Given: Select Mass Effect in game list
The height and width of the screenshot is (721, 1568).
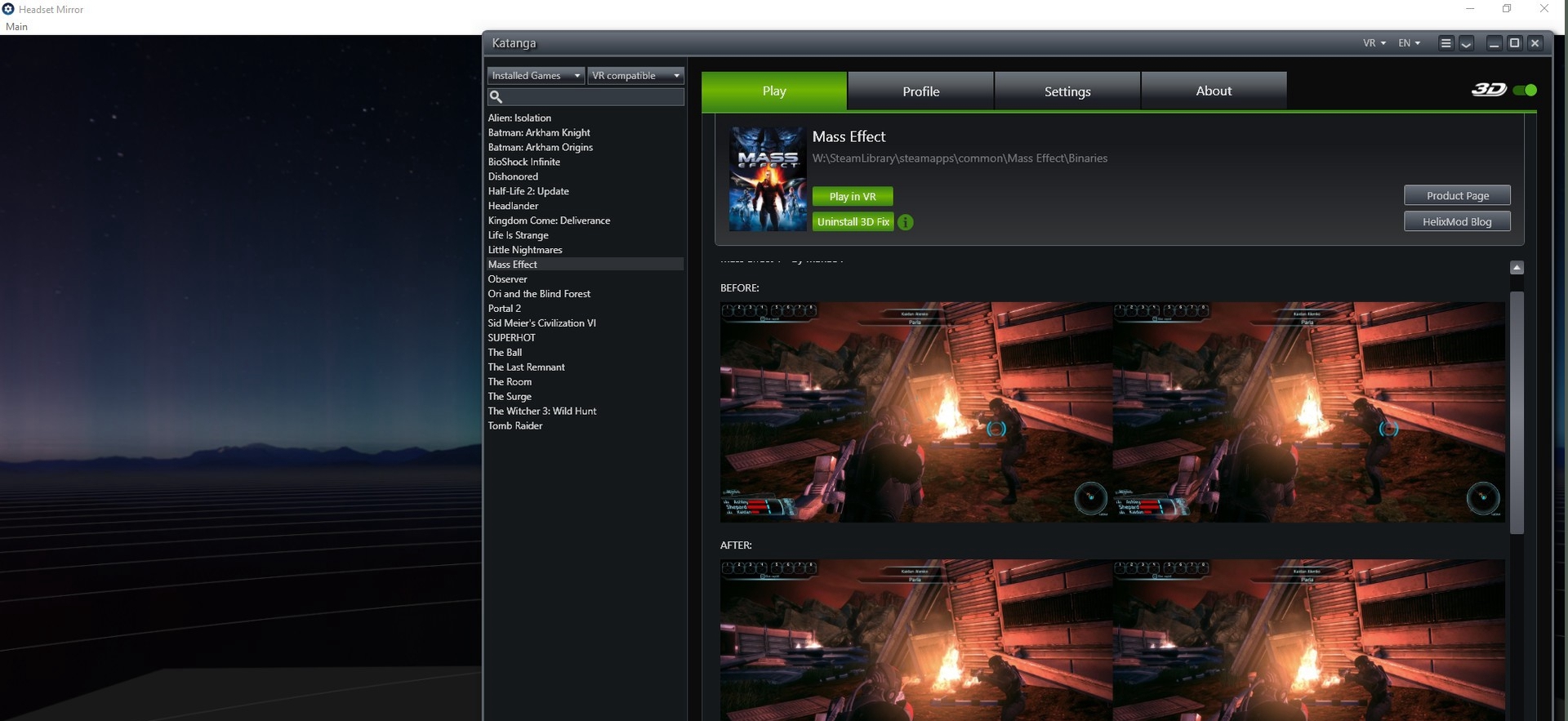Looking at the screenshot, I should click(x=585, y=265).
